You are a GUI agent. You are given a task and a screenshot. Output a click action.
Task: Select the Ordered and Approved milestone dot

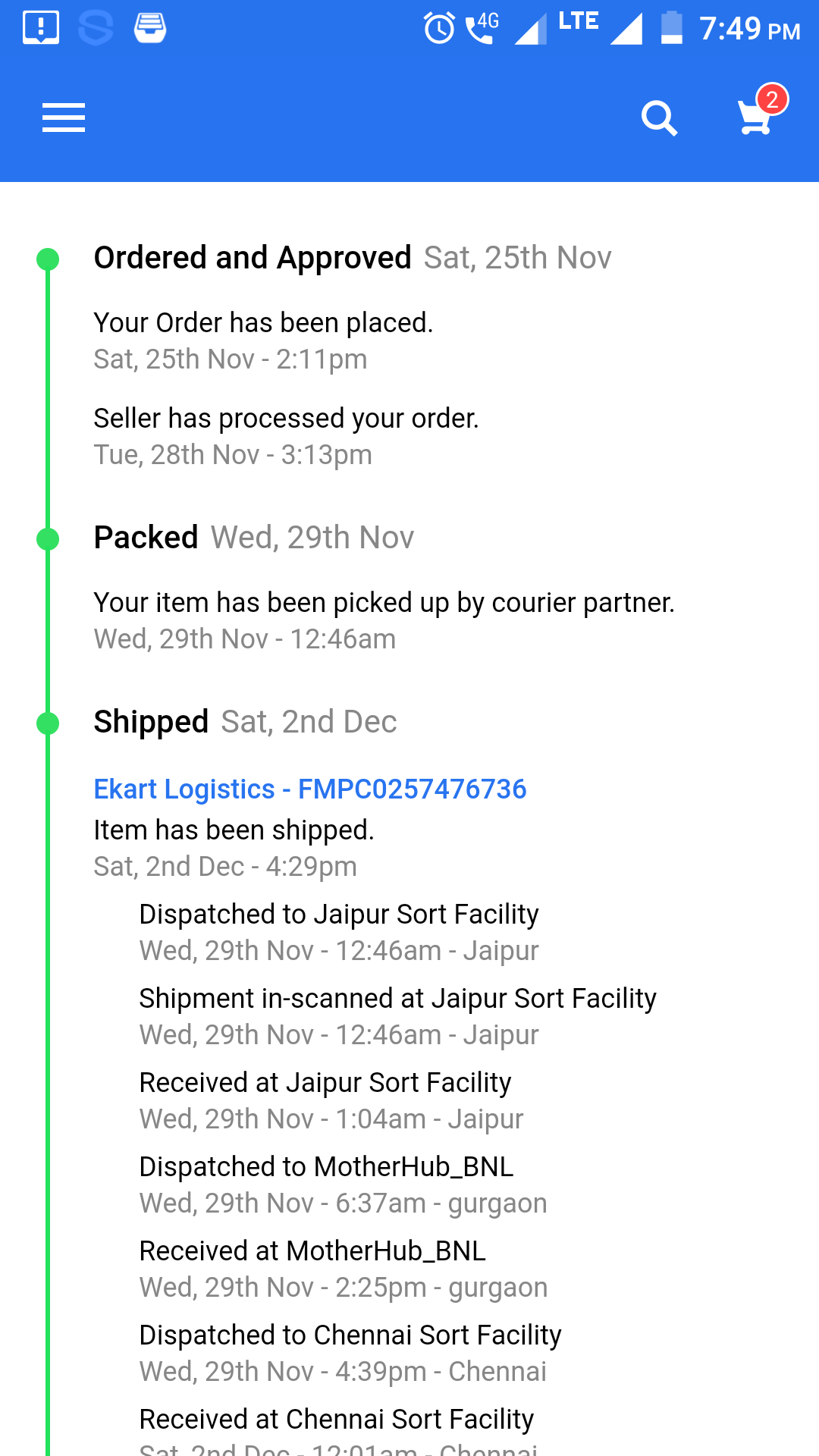(48, 259)
